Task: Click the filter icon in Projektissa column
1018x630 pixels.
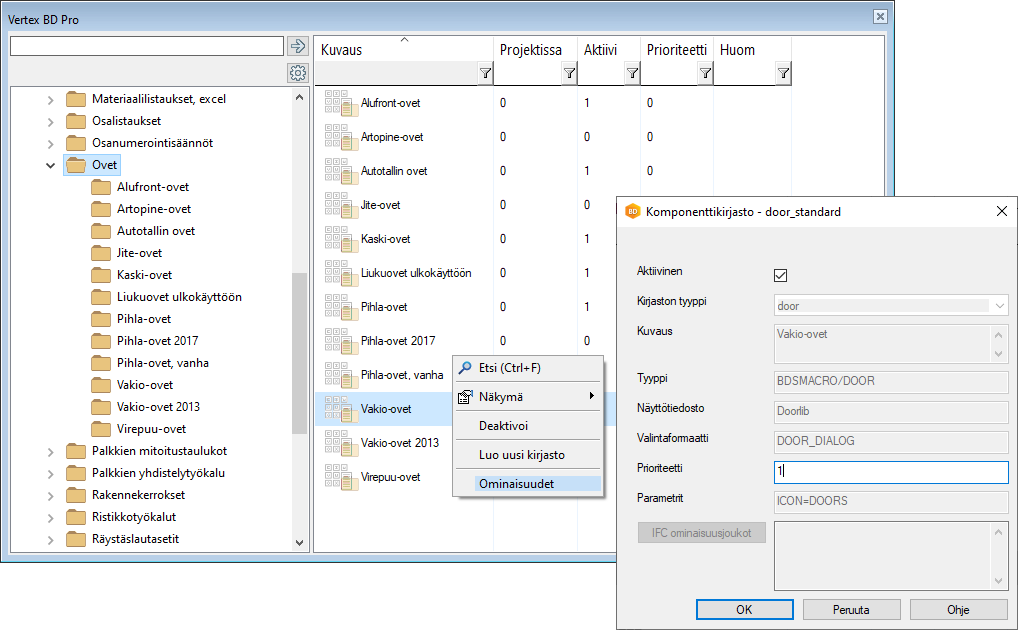Action: coord(569,73)
